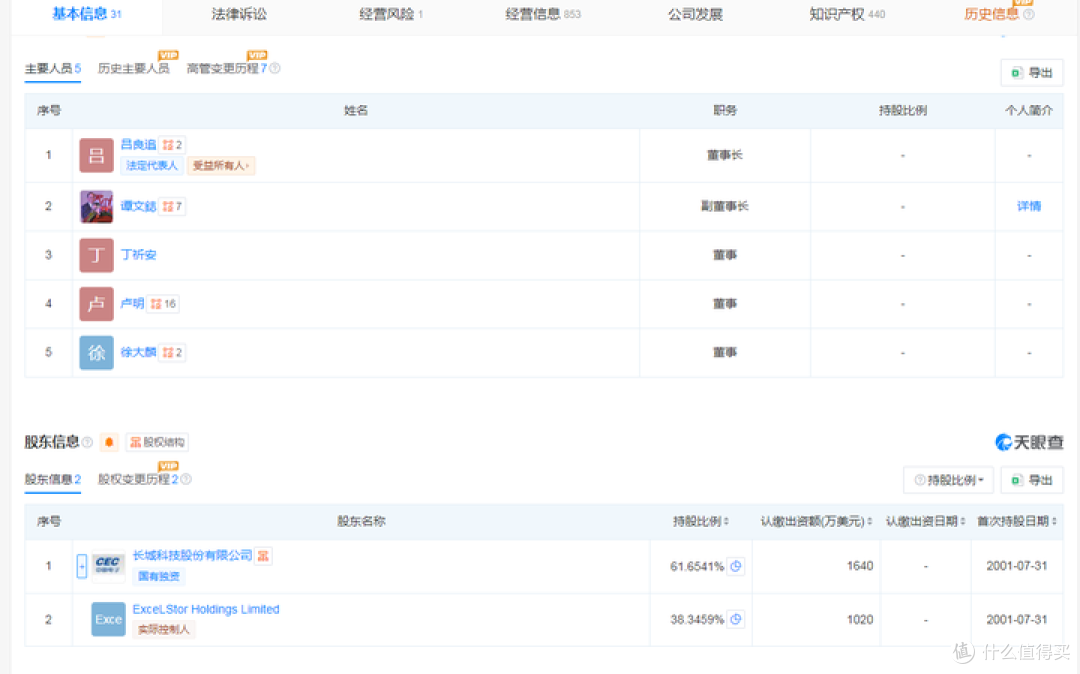
Task: Open the 股权结构 chart button
Action: click(x=157, y=442)
